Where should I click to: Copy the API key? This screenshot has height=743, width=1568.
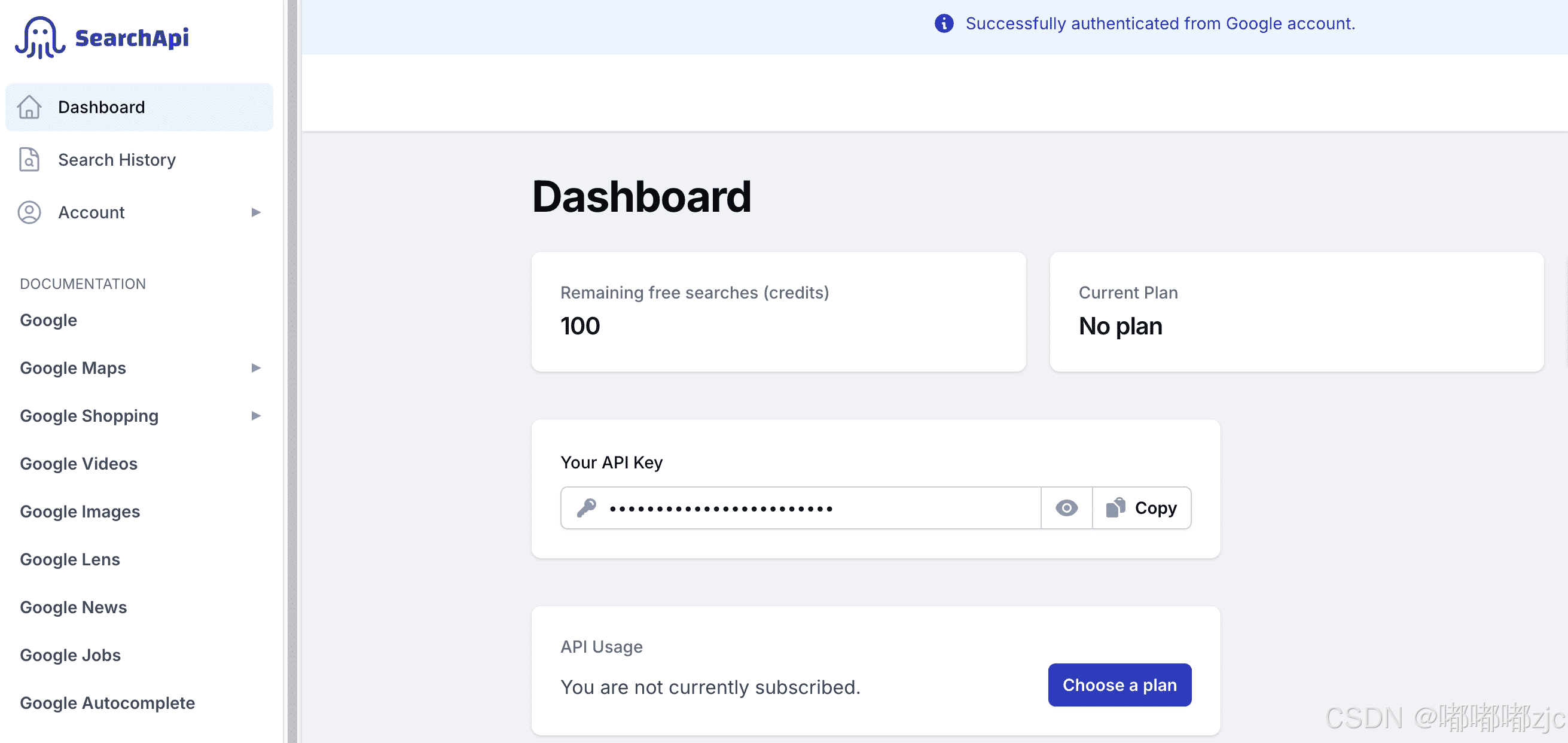(1141, 507)
